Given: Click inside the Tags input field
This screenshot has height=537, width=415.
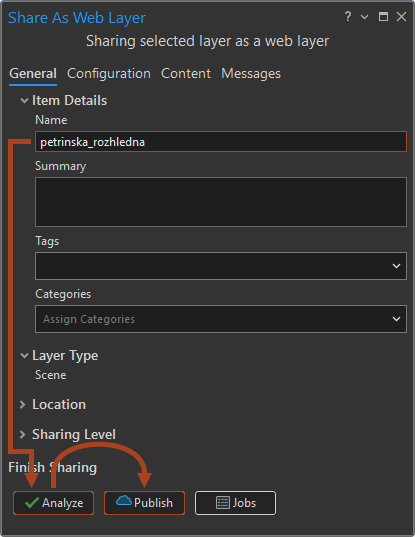Looking at the screenshot, I should (x=212, y=266).
